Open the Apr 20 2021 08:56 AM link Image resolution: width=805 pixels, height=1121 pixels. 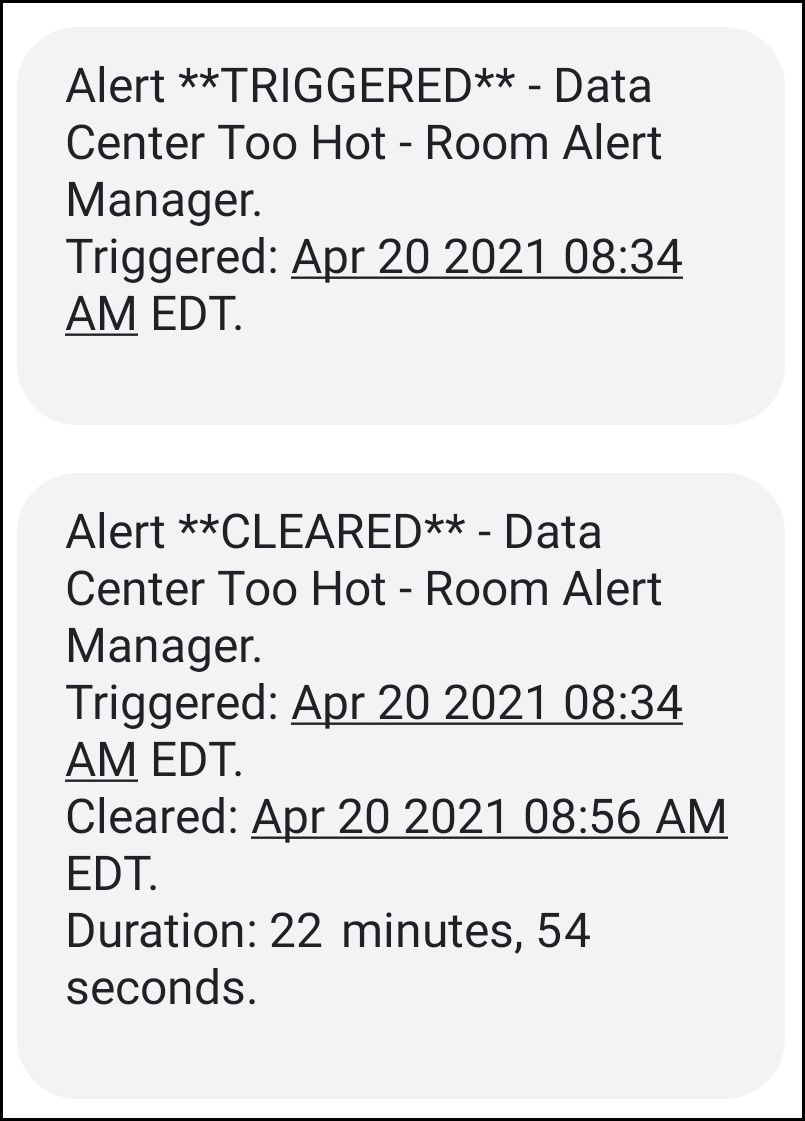(x=488, y=818)
